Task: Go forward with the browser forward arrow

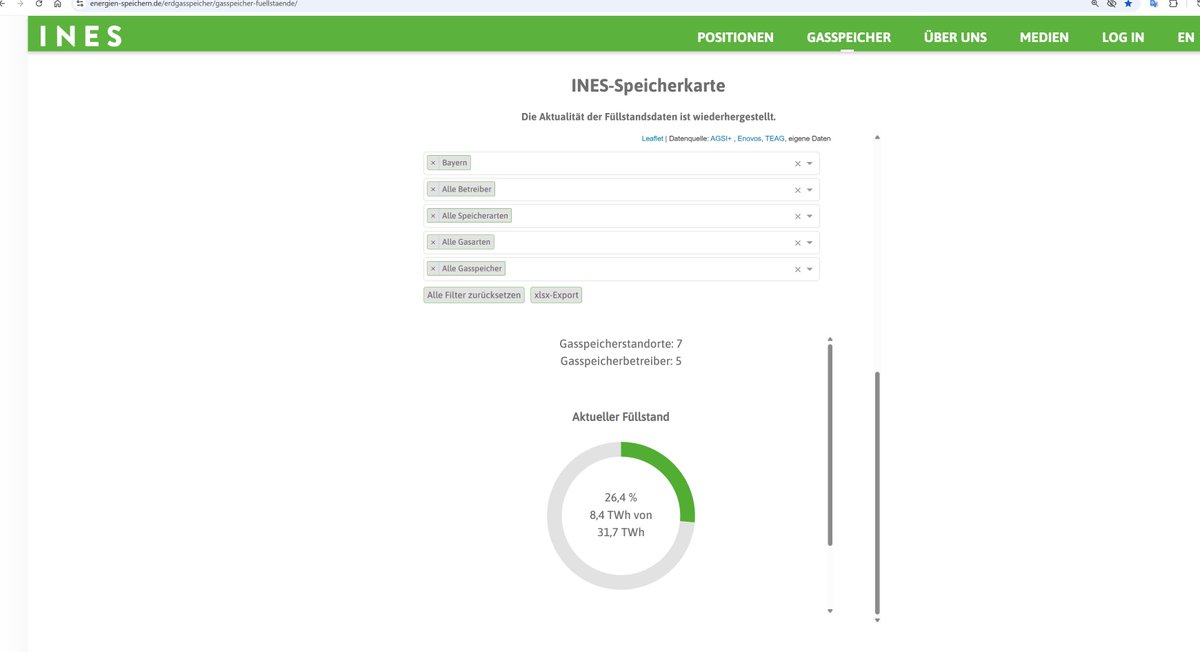Action: click(18, 4)
